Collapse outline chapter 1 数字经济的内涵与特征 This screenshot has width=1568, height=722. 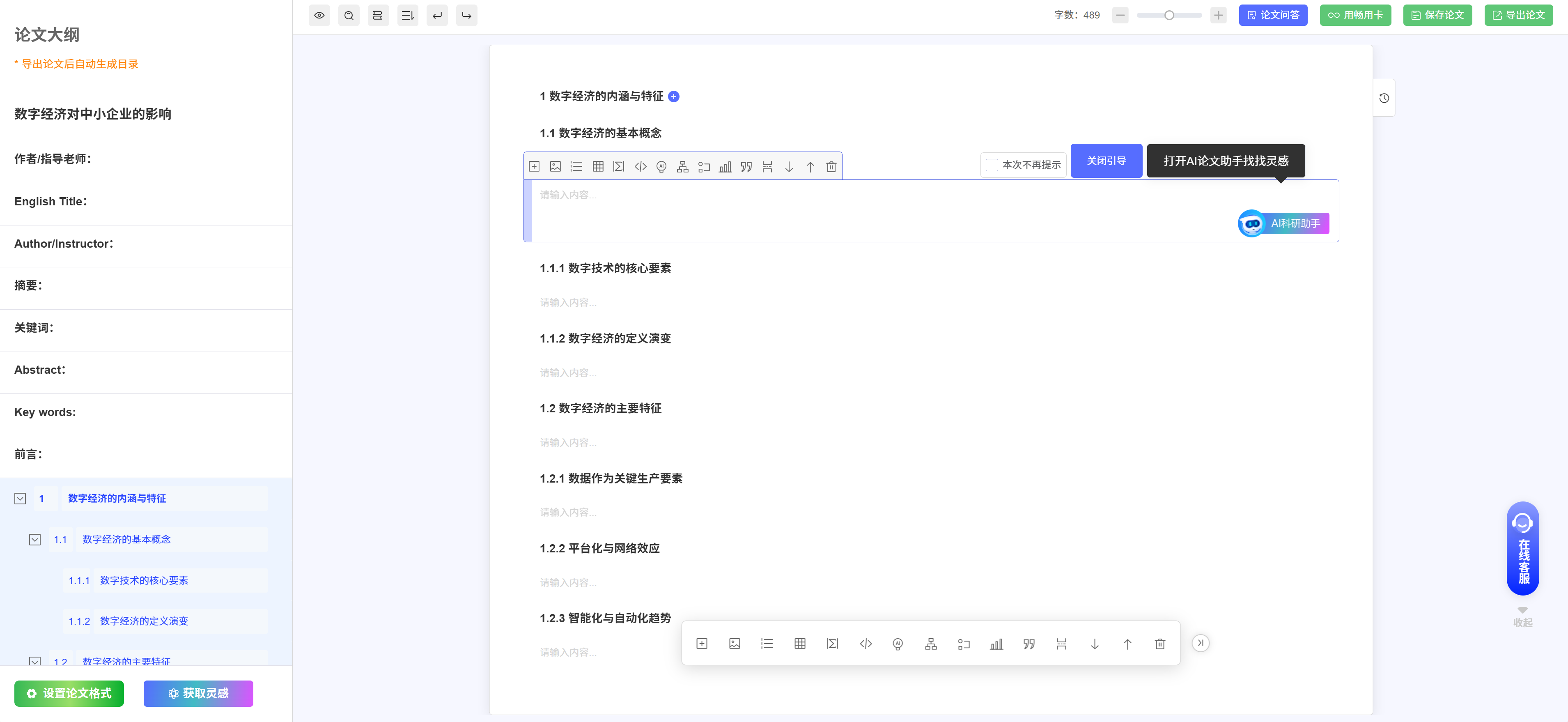tap(20, 499)
